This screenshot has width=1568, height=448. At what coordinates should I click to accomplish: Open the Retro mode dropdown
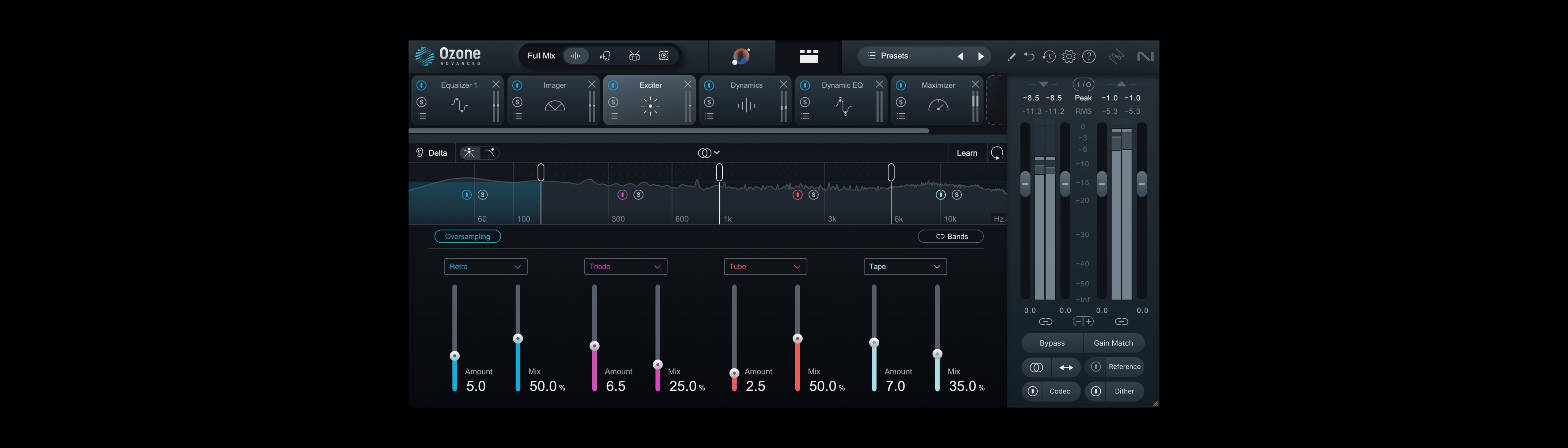[486, 267]
